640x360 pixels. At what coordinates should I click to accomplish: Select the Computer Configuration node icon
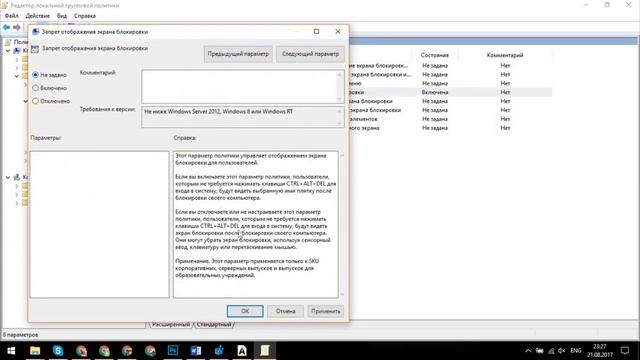17,51
